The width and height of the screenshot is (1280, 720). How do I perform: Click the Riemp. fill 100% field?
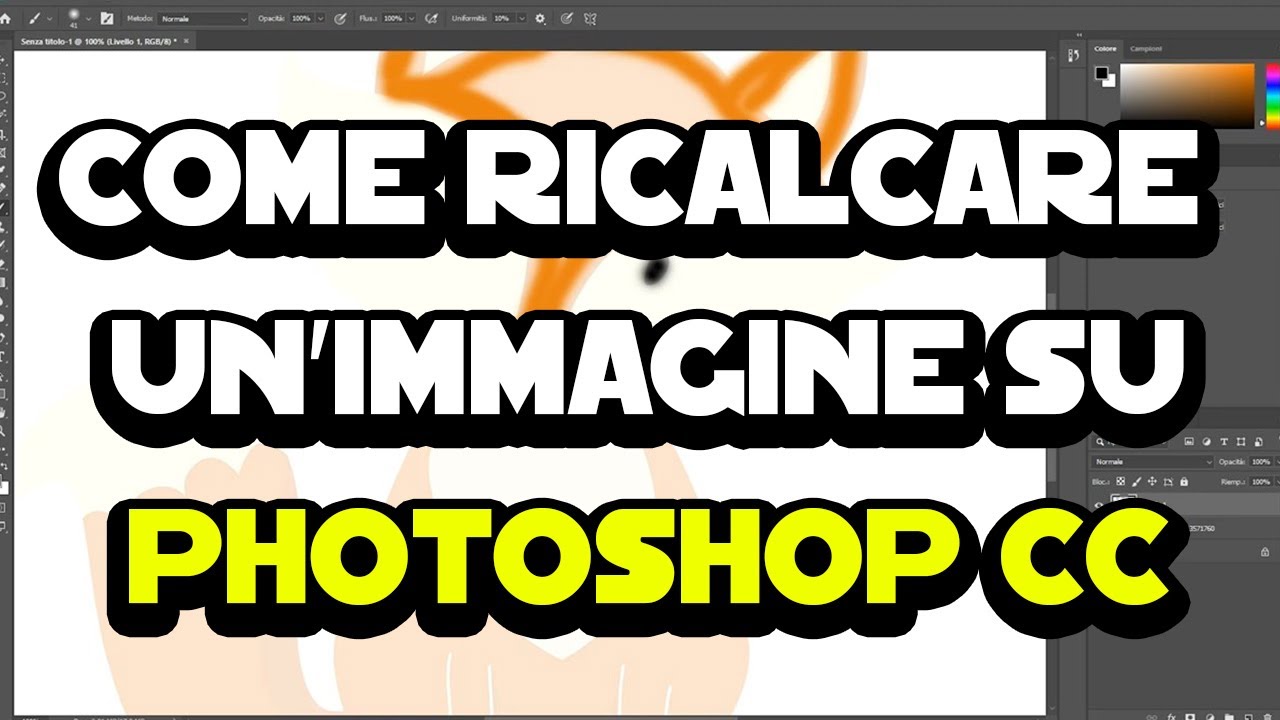point(1260,482)
